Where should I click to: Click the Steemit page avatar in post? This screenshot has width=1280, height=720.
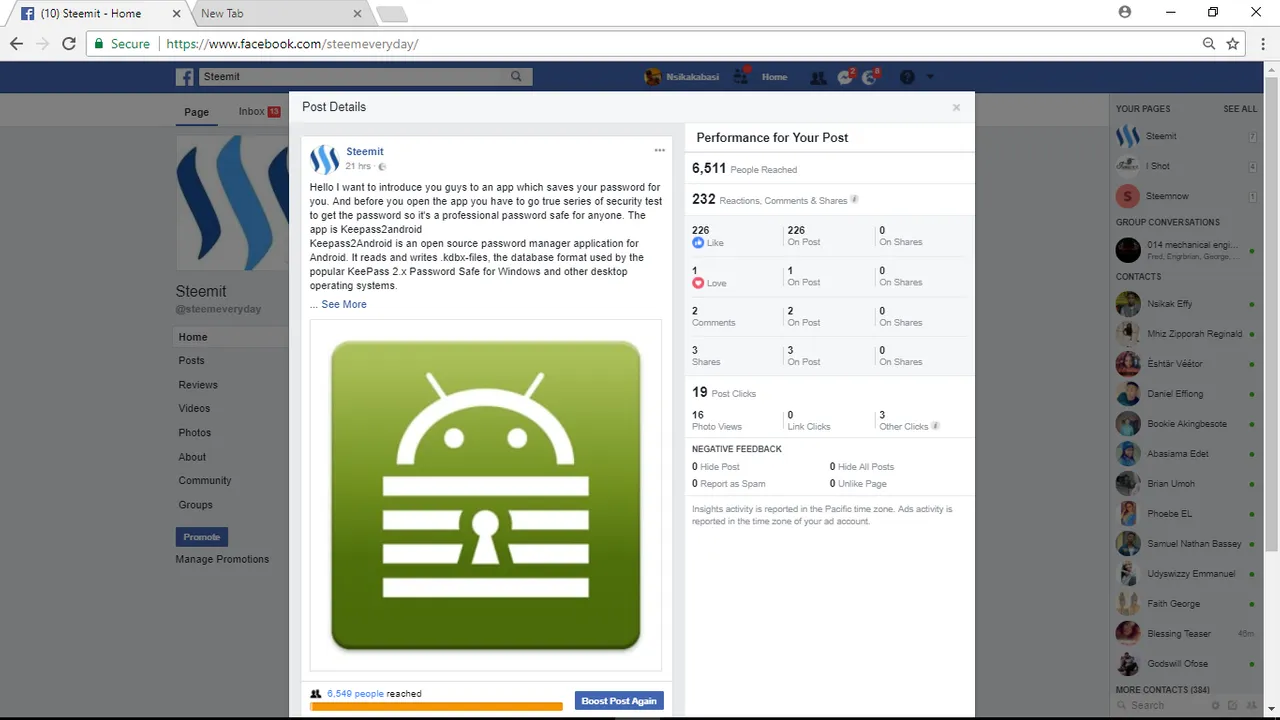click(x=325, y=159)
